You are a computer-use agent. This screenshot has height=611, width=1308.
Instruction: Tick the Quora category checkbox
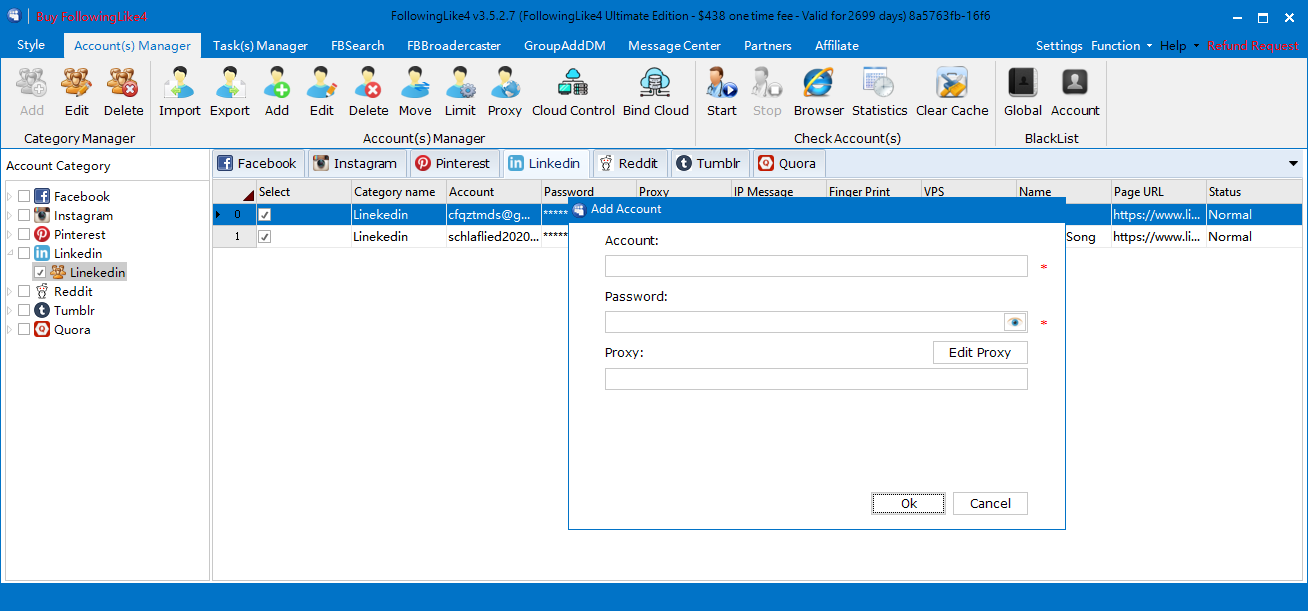pos(24,330)
